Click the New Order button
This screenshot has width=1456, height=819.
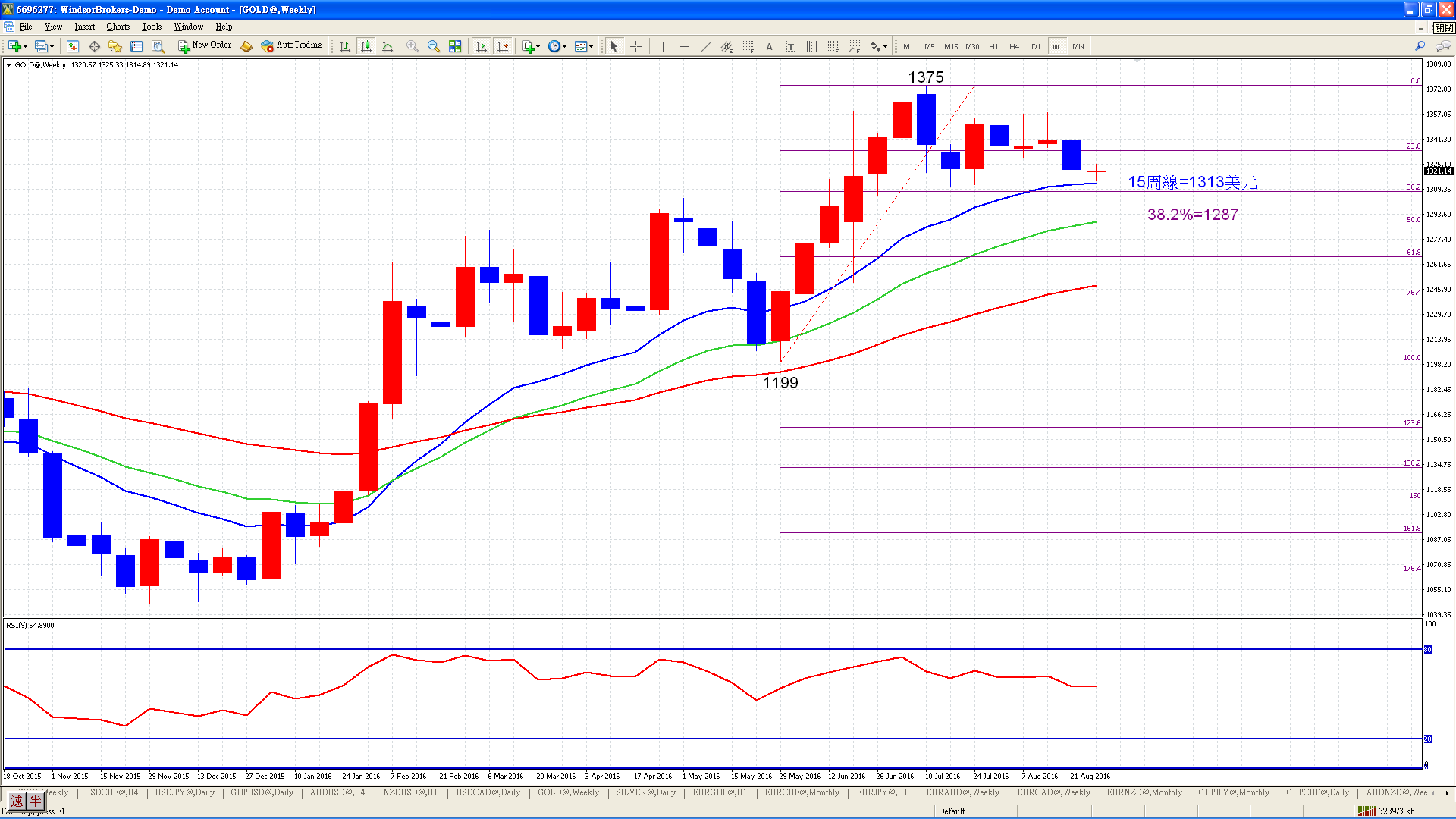tap(205, 45)
